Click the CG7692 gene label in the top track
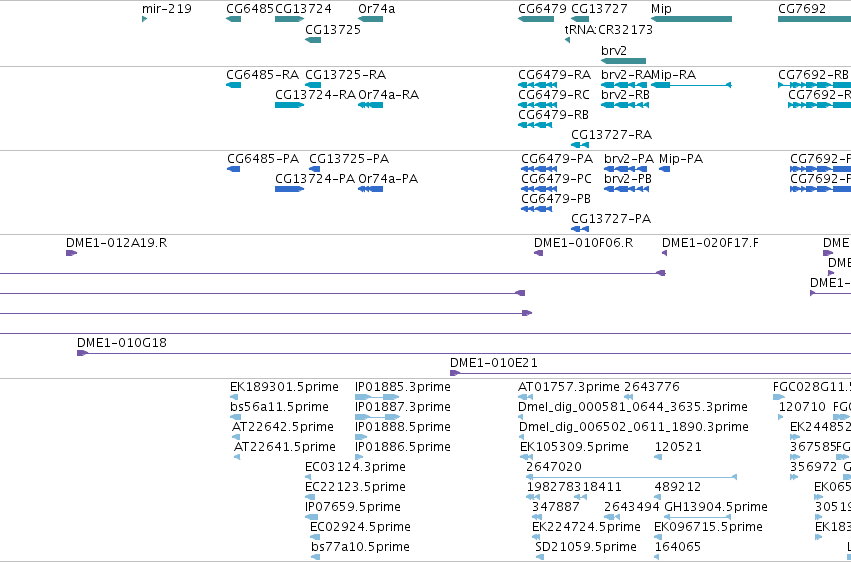 (802, 9)
